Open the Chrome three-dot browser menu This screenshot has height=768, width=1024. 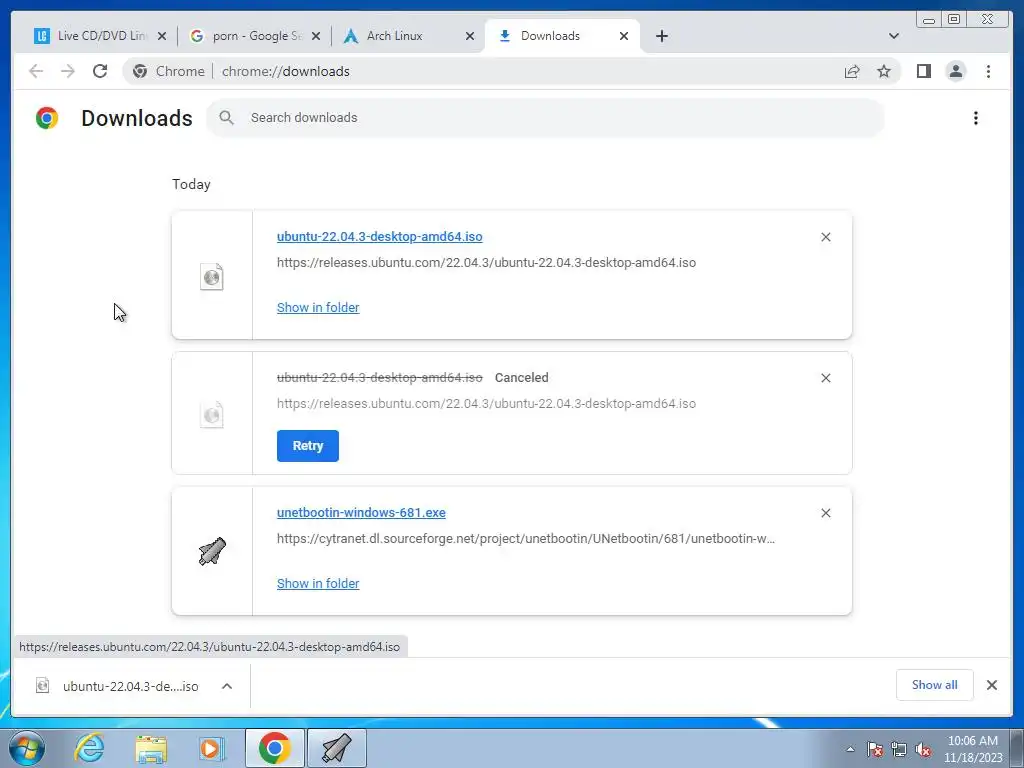988,71
